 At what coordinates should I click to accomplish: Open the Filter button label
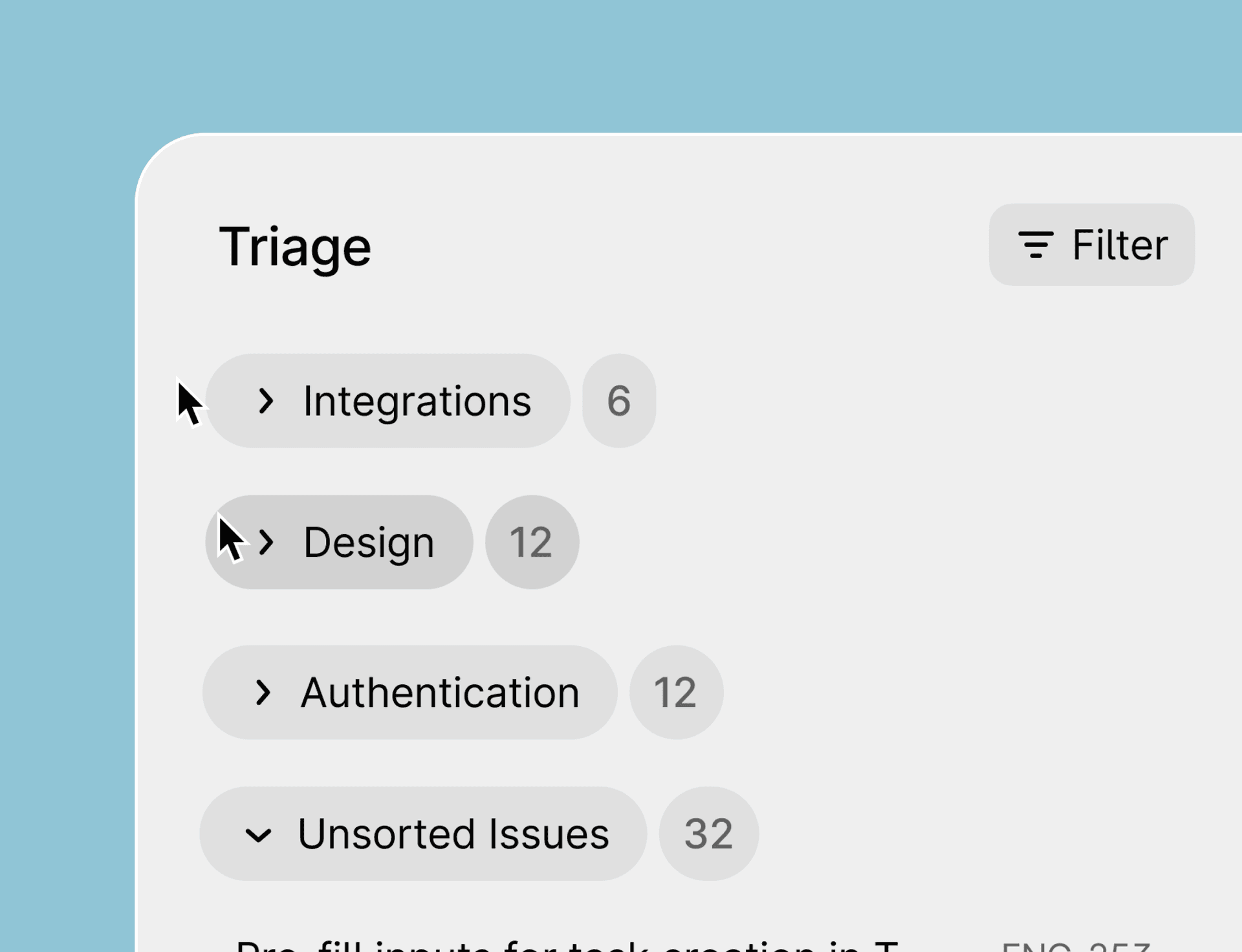pyautogui.click(x=1120, y=245)
